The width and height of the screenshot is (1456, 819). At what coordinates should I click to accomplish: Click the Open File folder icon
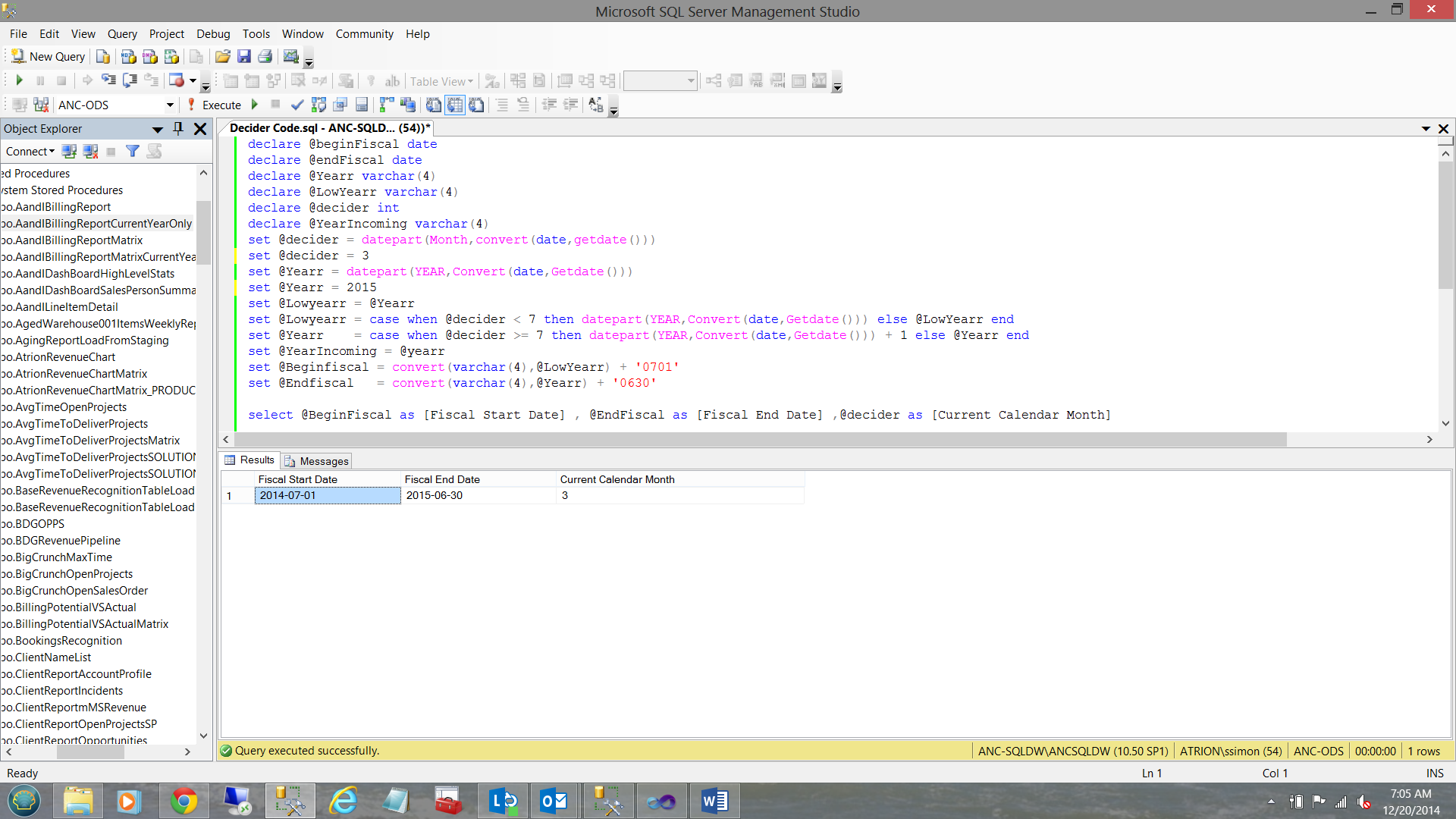click(222, 57)
